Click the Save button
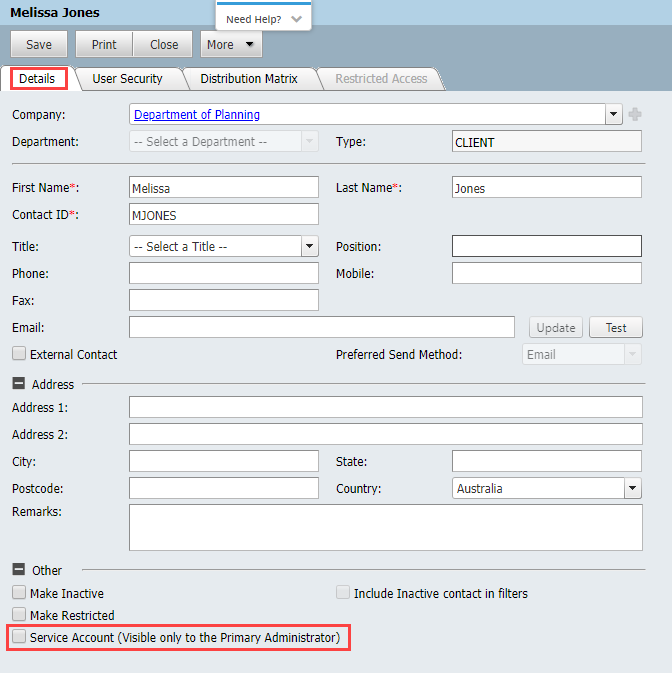Screen dimensions: 672x673 coord(39,45)
